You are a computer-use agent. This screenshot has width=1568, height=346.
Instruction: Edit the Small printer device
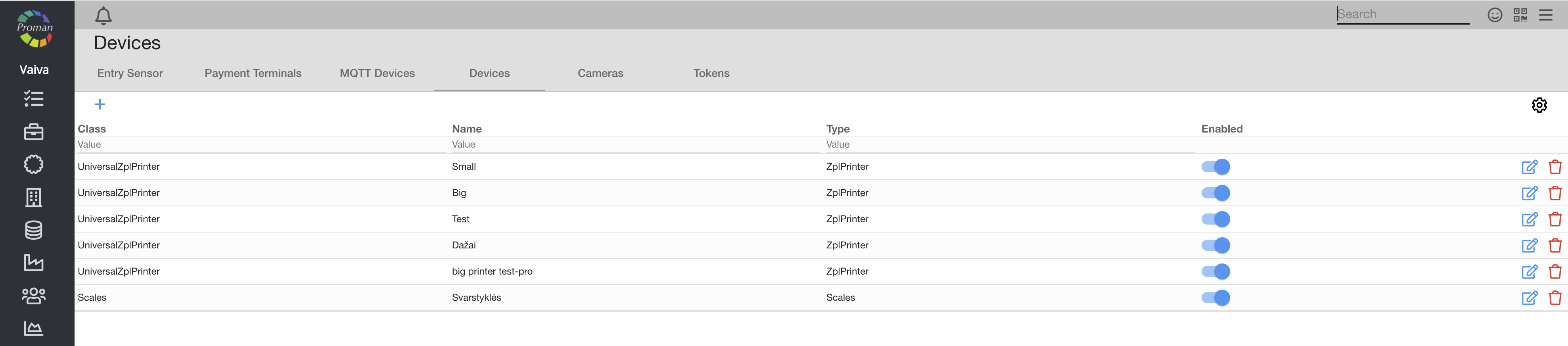tap(1529, 167)
